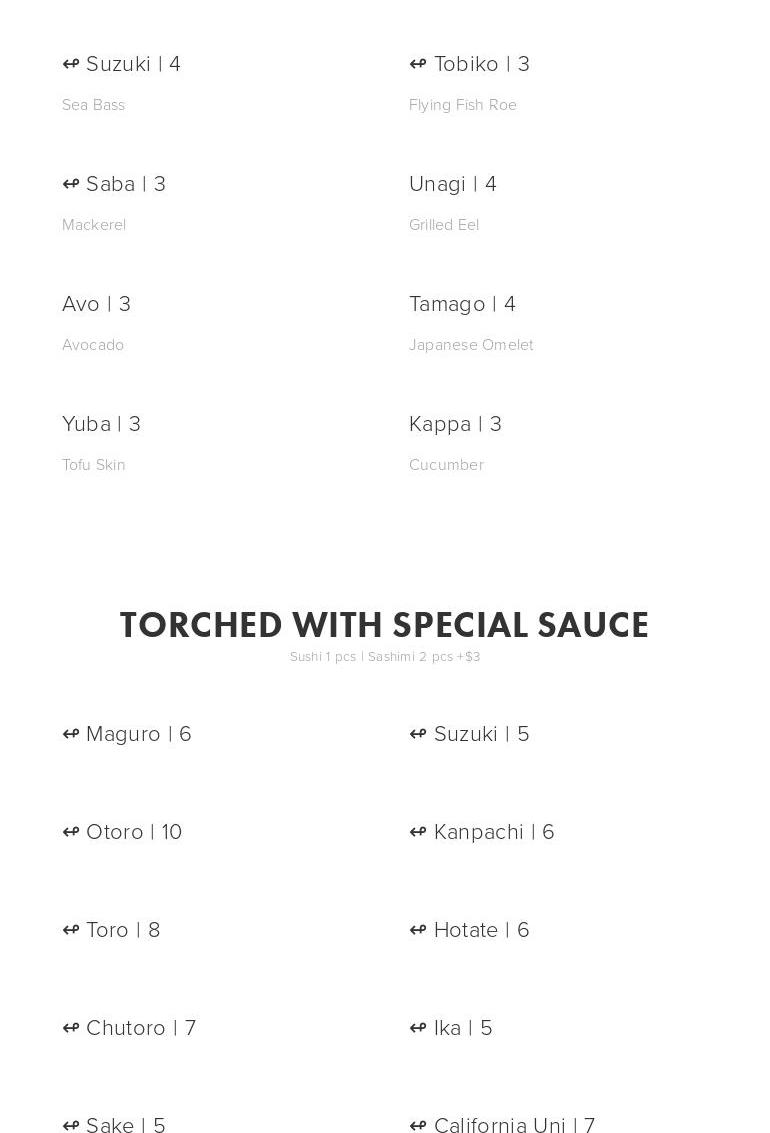Click the arrow icon next to Chutoro

pyautogui.click(x=71, y=1028)
